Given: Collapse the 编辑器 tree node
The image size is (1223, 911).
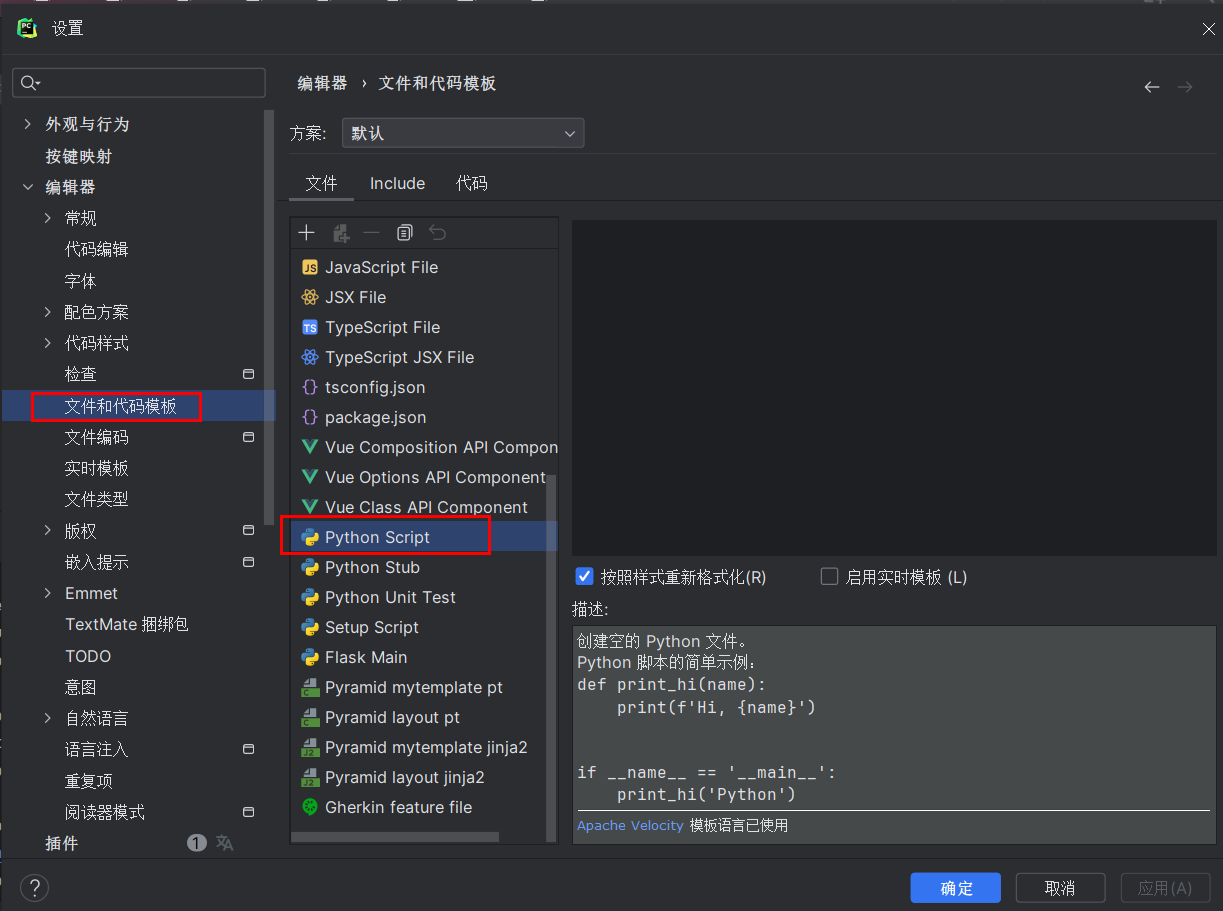Looking at the screenshot, I should pos(27,187).
